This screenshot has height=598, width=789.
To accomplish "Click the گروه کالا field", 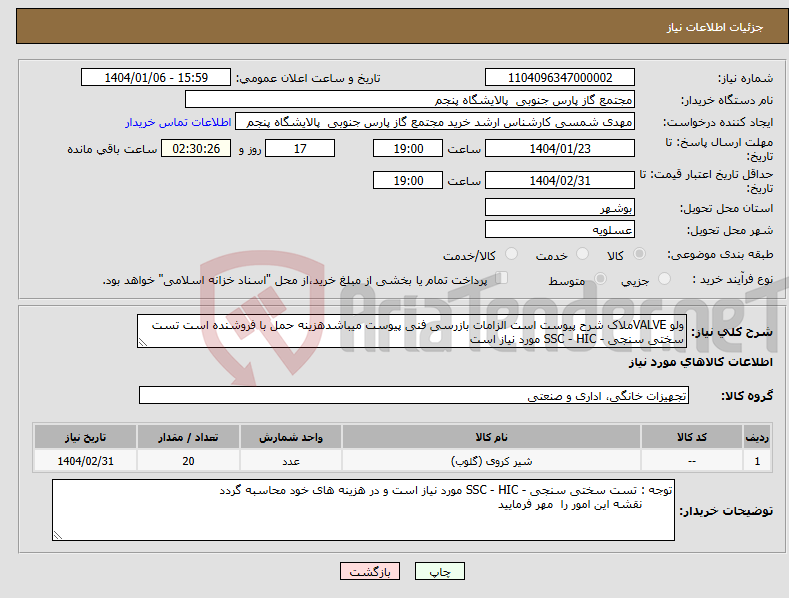I will [x=414, y=395].
